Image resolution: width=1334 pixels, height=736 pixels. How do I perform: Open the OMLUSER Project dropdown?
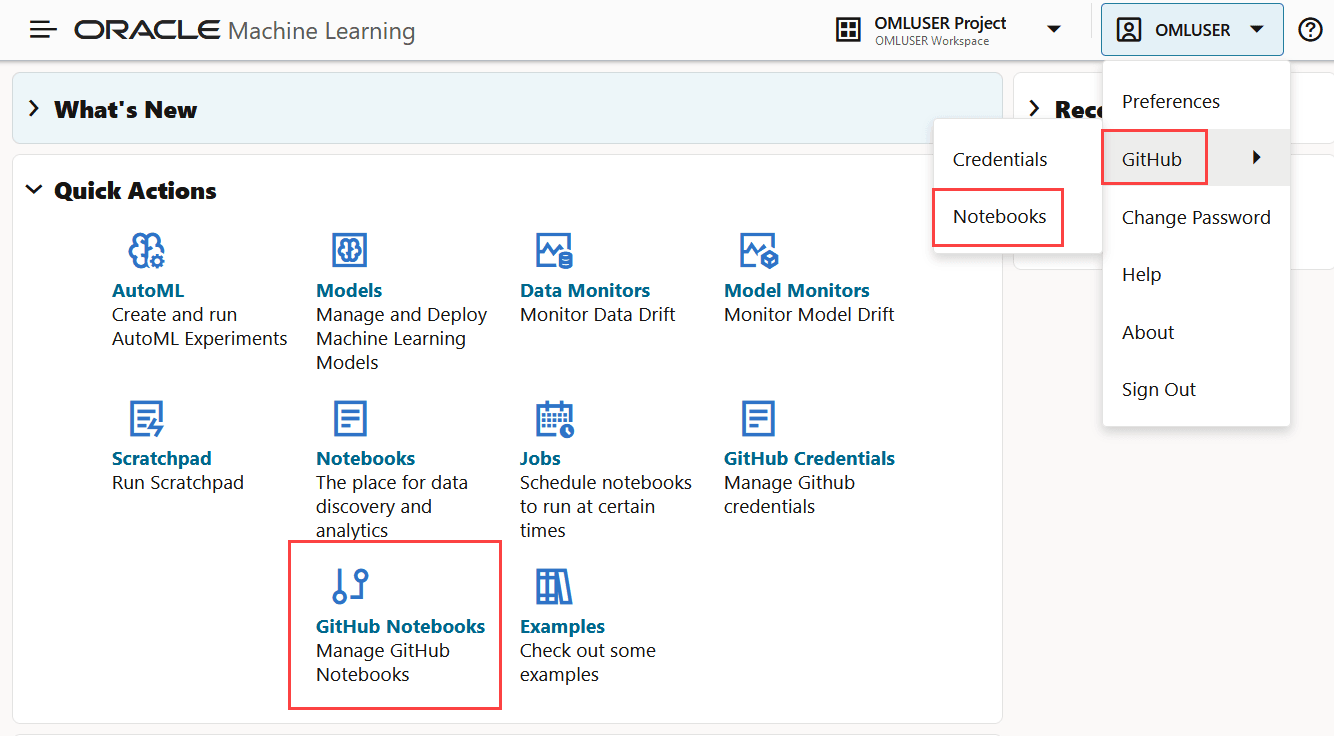point(1053,30)
